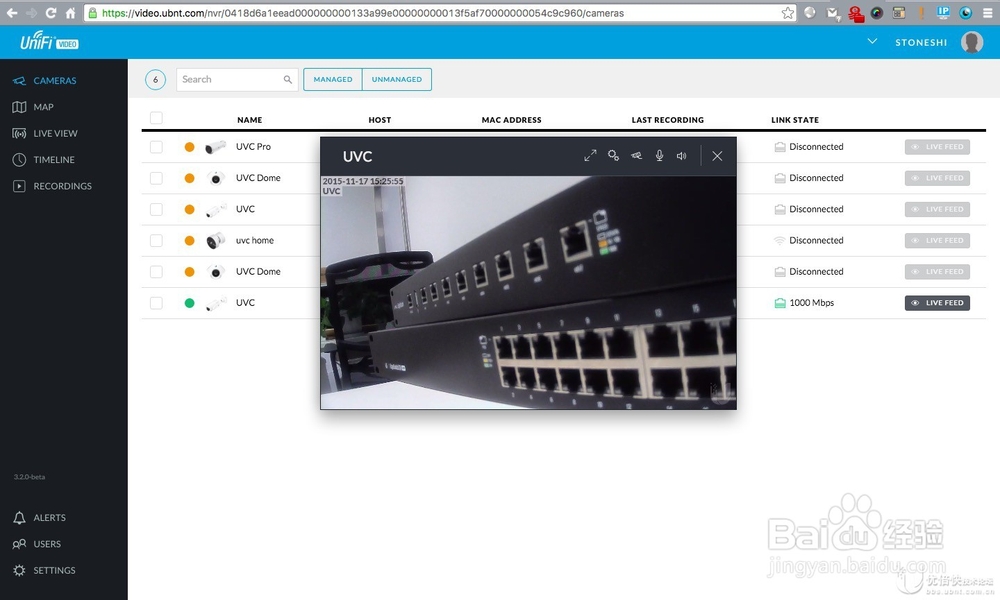
Task: Open the Cameras section in sidebar
Action: coord(45,80)
